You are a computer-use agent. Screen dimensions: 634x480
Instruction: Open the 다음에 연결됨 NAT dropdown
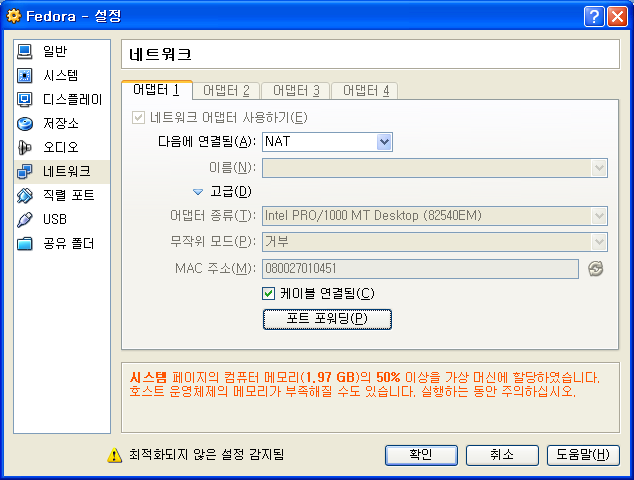(x=327, y=142)
